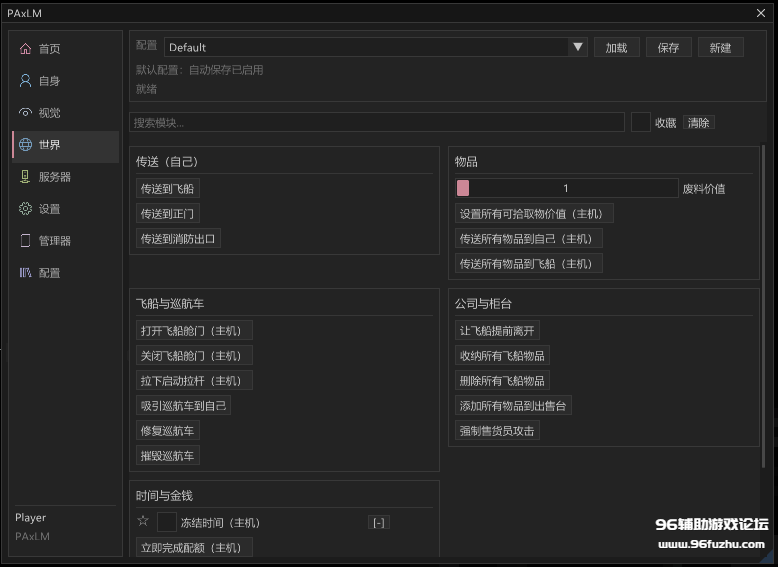Click 吸引巡航车到自己 button
Image resolution: width=778 pixels, height=567 pixels.
[183, 406]
